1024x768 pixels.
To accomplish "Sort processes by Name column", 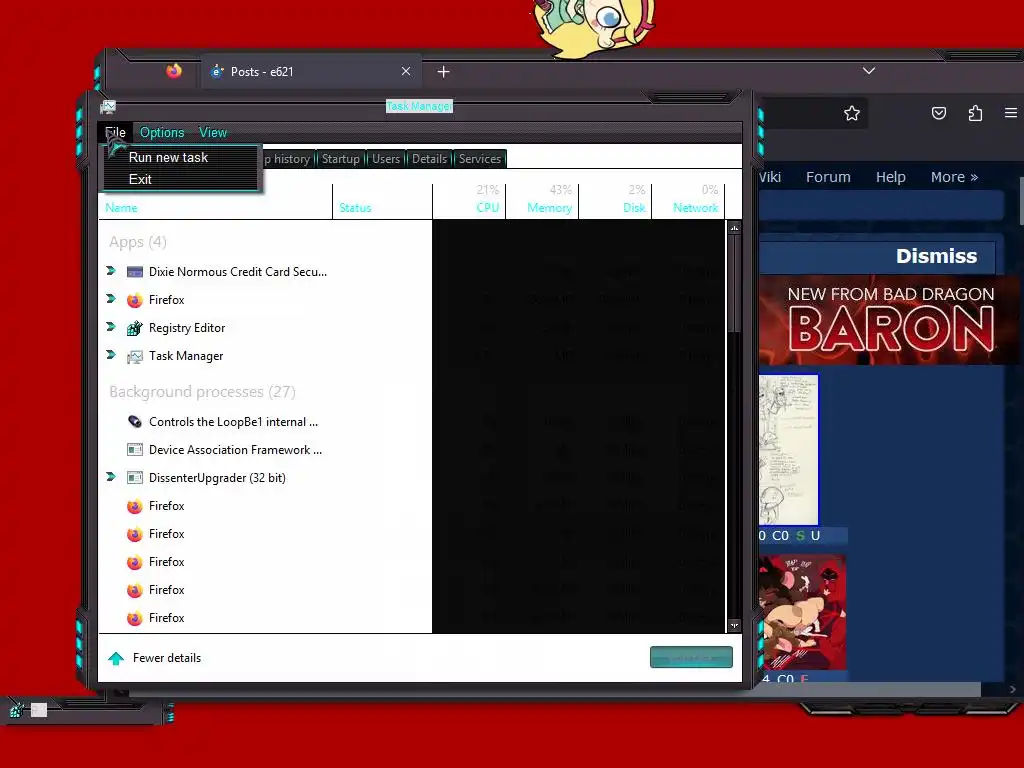I will click(x=121, y=208).
